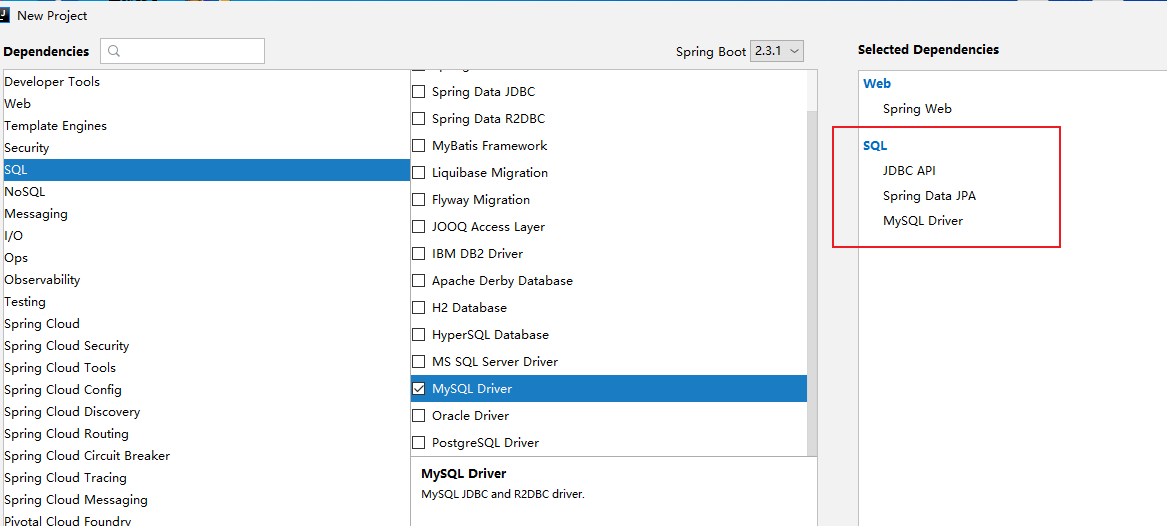Uncheck the MySQL Driver checkbox
The width and height of the screenshot is (1167, 526).
tap(418, 388)
